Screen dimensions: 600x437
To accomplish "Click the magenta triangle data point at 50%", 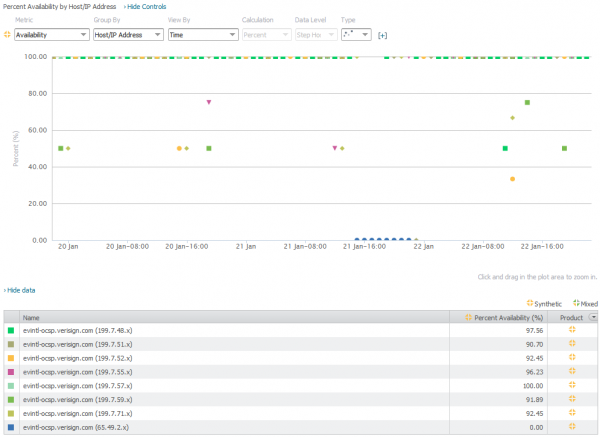I will point(335,148).
